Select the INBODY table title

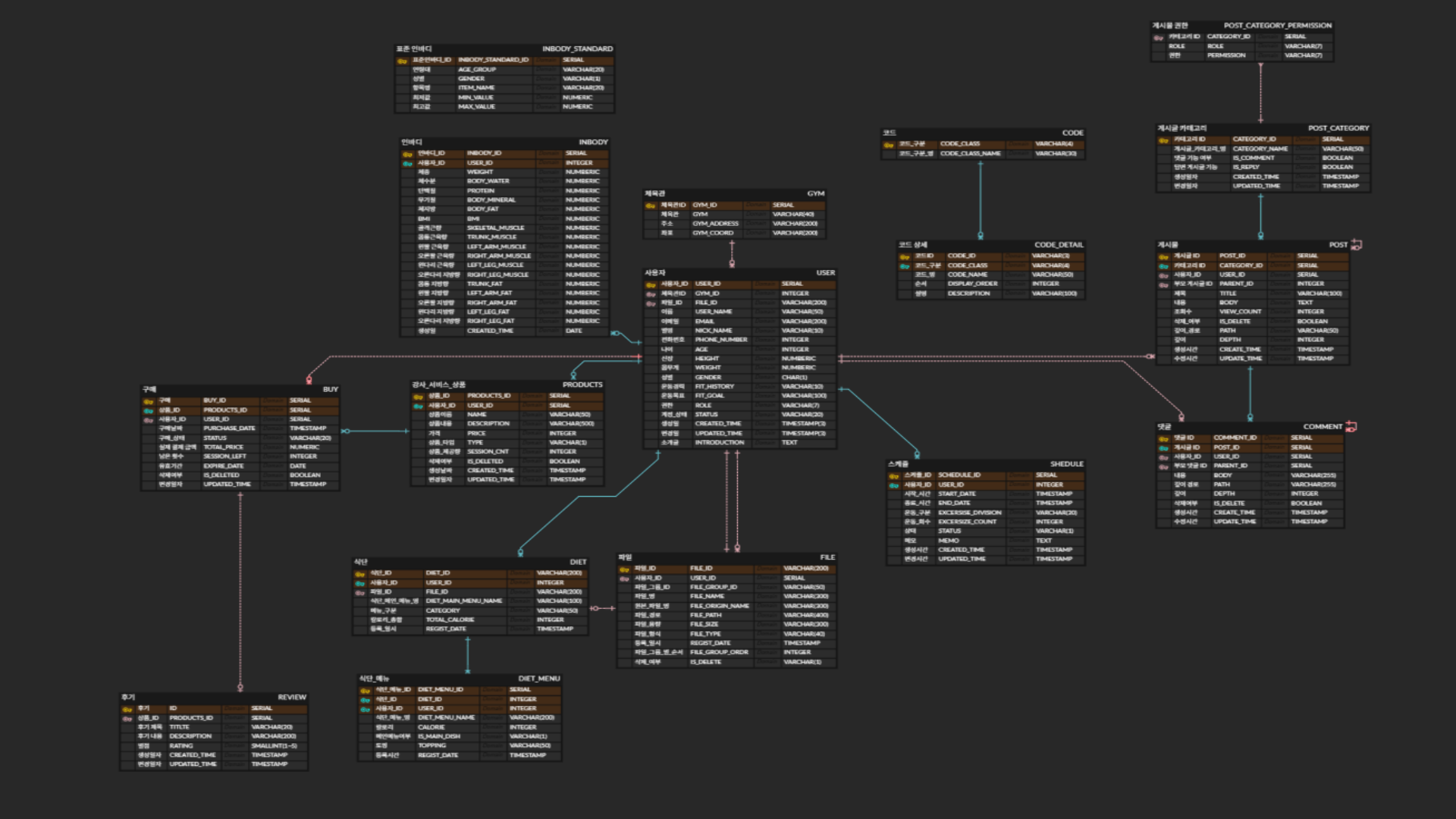pos(593,142)
